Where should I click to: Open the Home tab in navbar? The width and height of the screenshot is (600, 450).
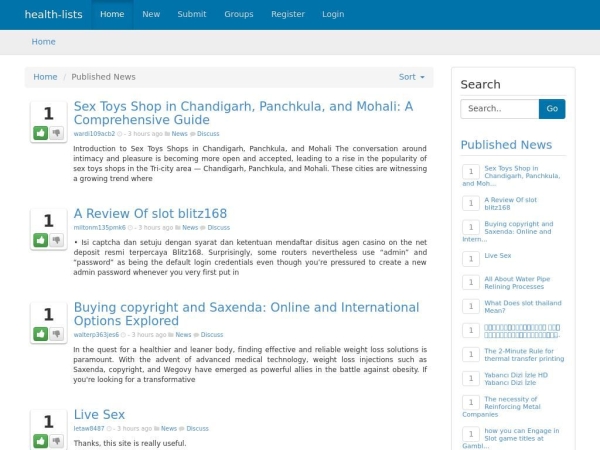(x=112, y=15)
